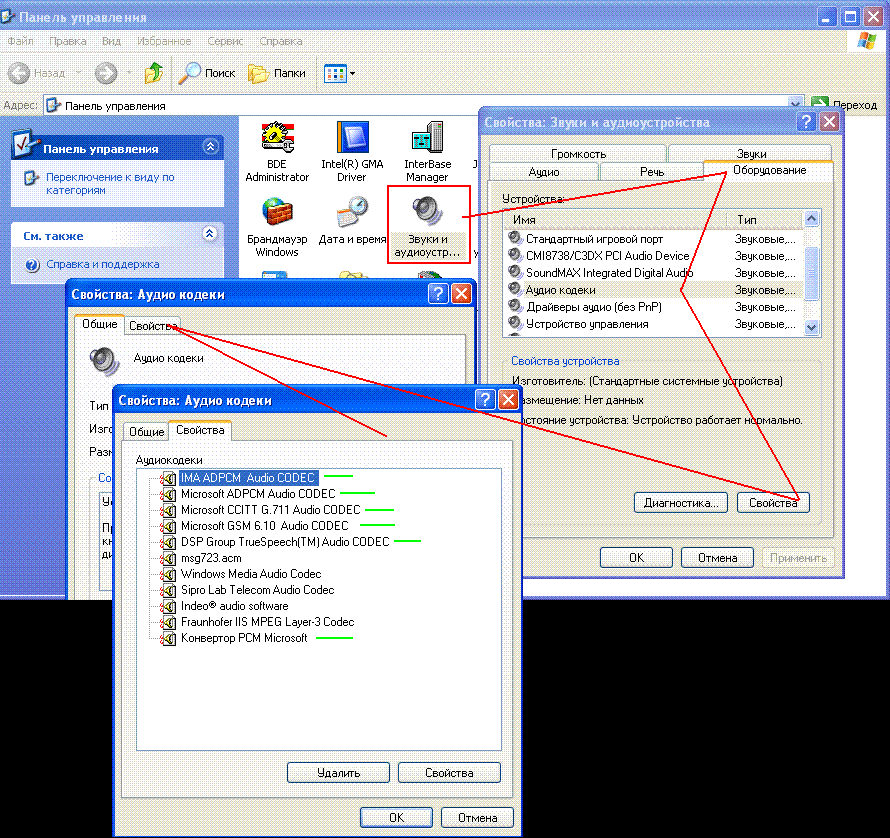Open the Файл menu
Screen dimensions: 890x838
20,41
